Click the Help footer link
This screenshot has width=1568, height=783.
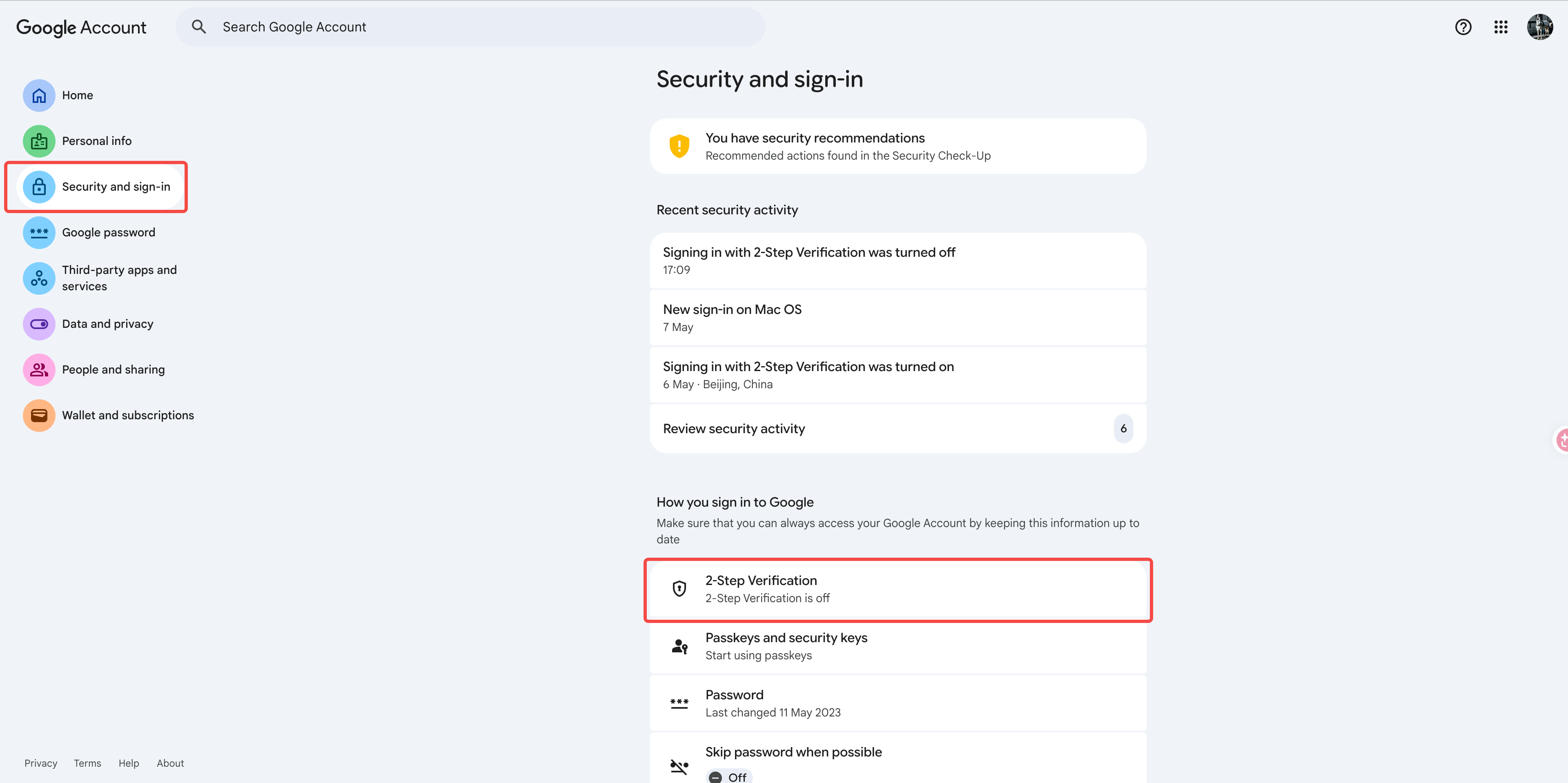click(x=129, y=763)
